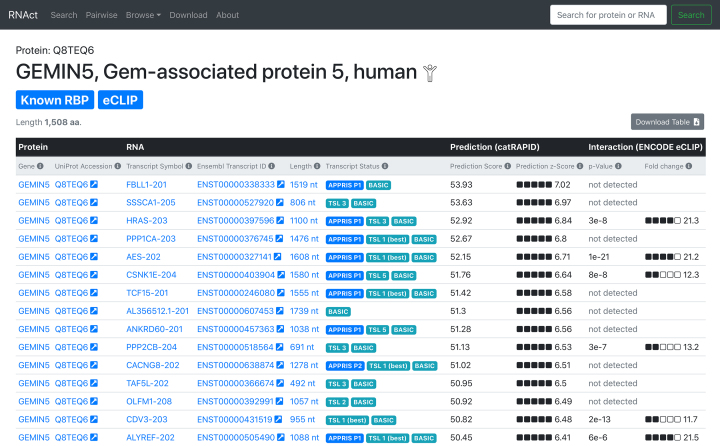This screenshot has height=446, width=720.
Task: Click info icon beside Transcript Symbol header
Action: [x=188, y=166]
